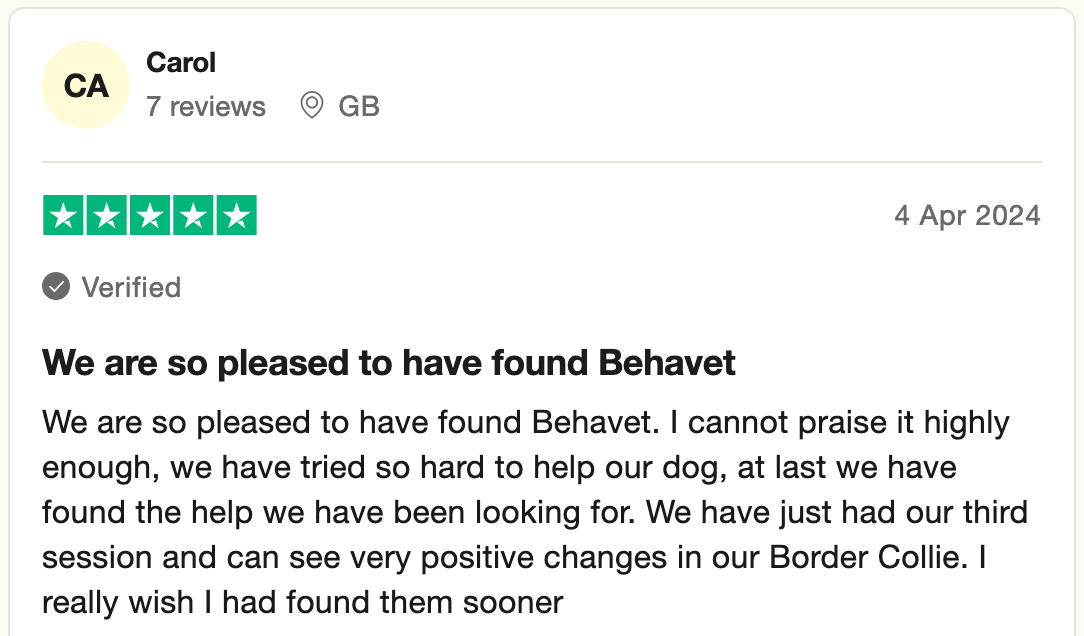Click the location pin icon
The width and height of the screenshot is (1084, 636).
coord(312,105)
